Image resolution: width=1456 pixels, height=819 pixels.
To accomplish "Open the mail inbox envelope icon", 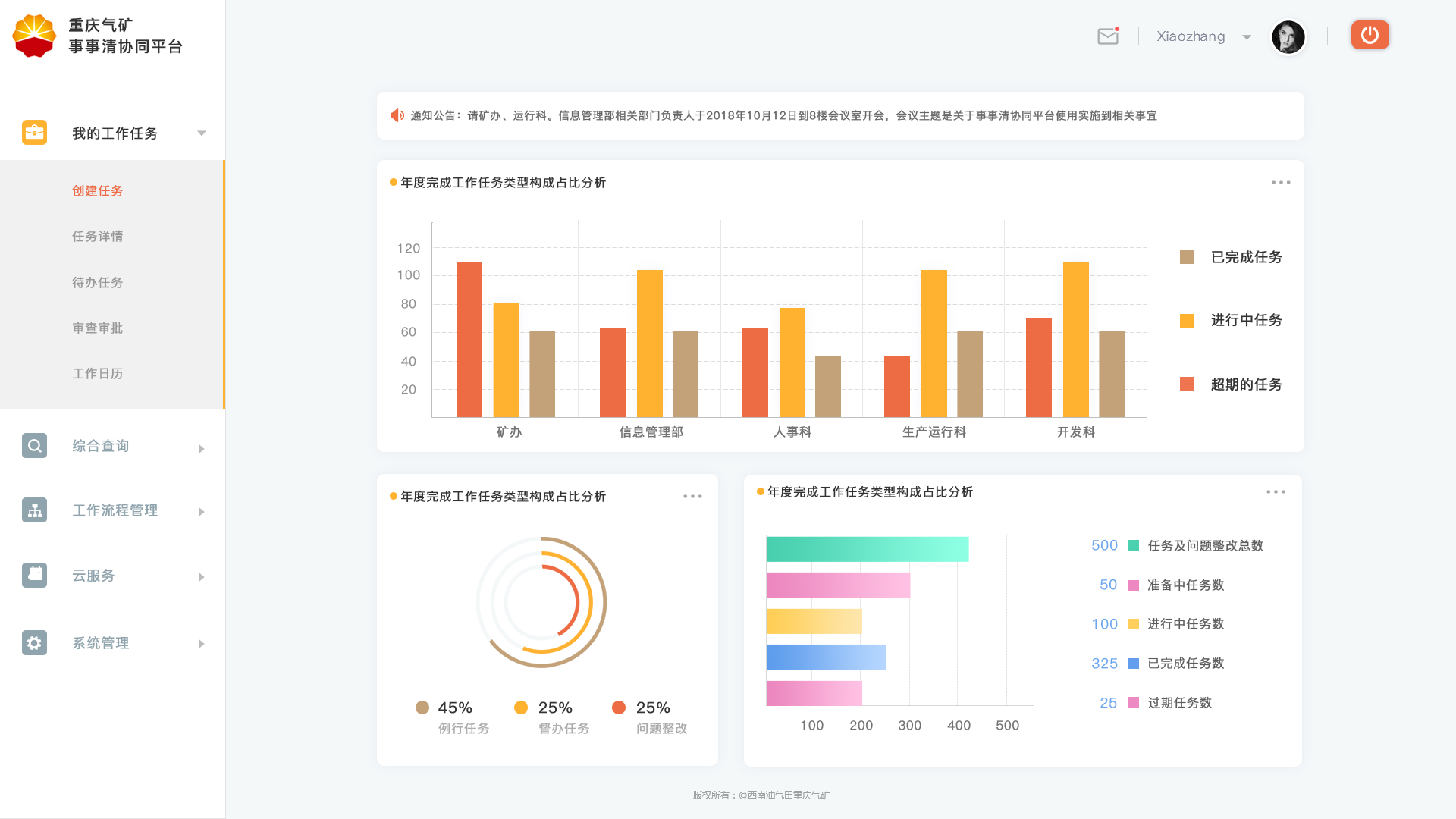I will tap(1108, 36).
